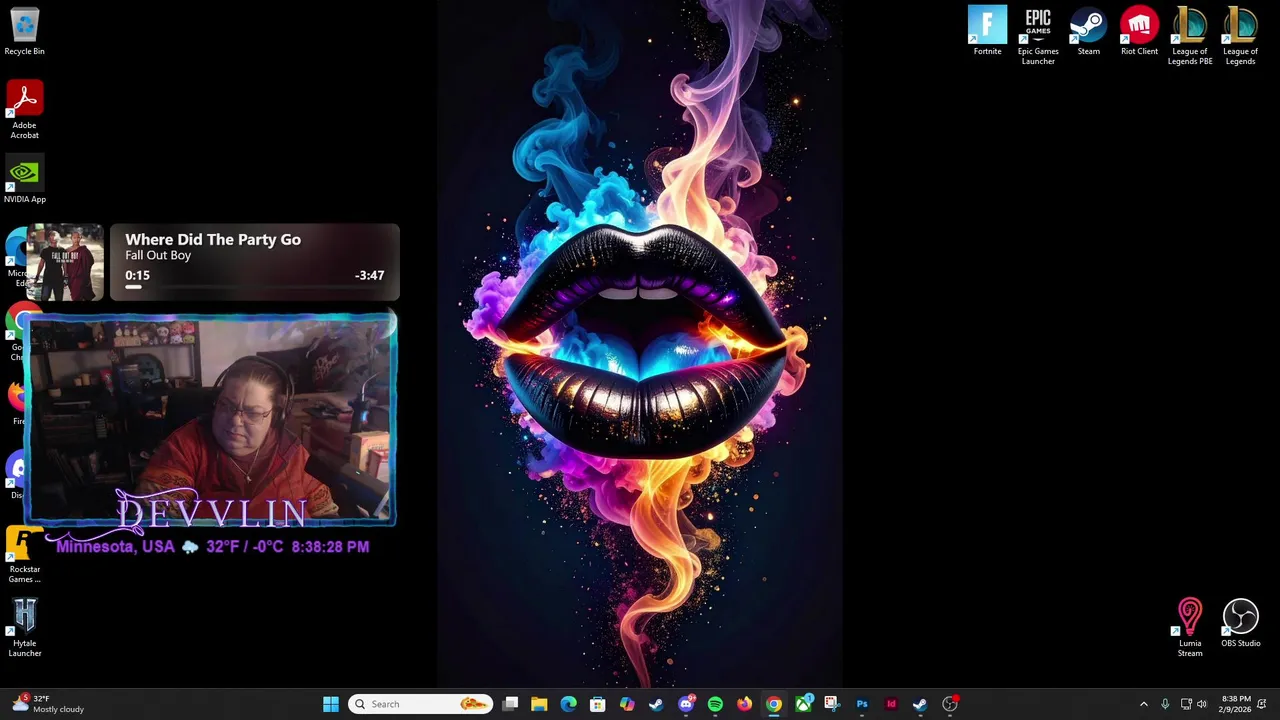Viewport: 1280px width, 720px height.
Task: Open Adobe Acrobat desktop shortcut
Action: point(24,110)
